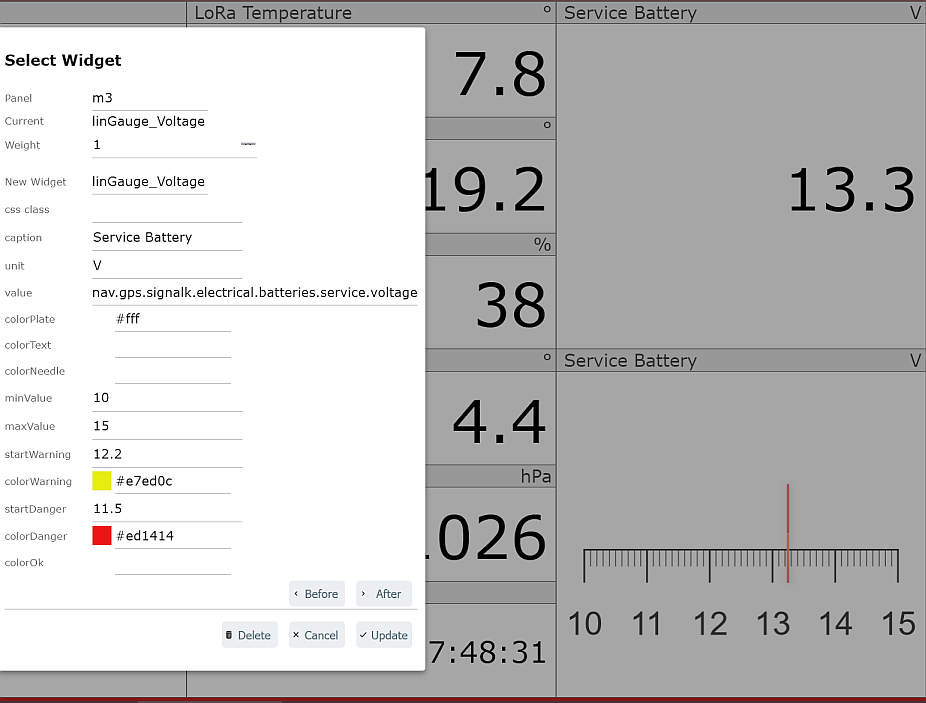Click the yellow colorWarning swatch

click(99, 481)
